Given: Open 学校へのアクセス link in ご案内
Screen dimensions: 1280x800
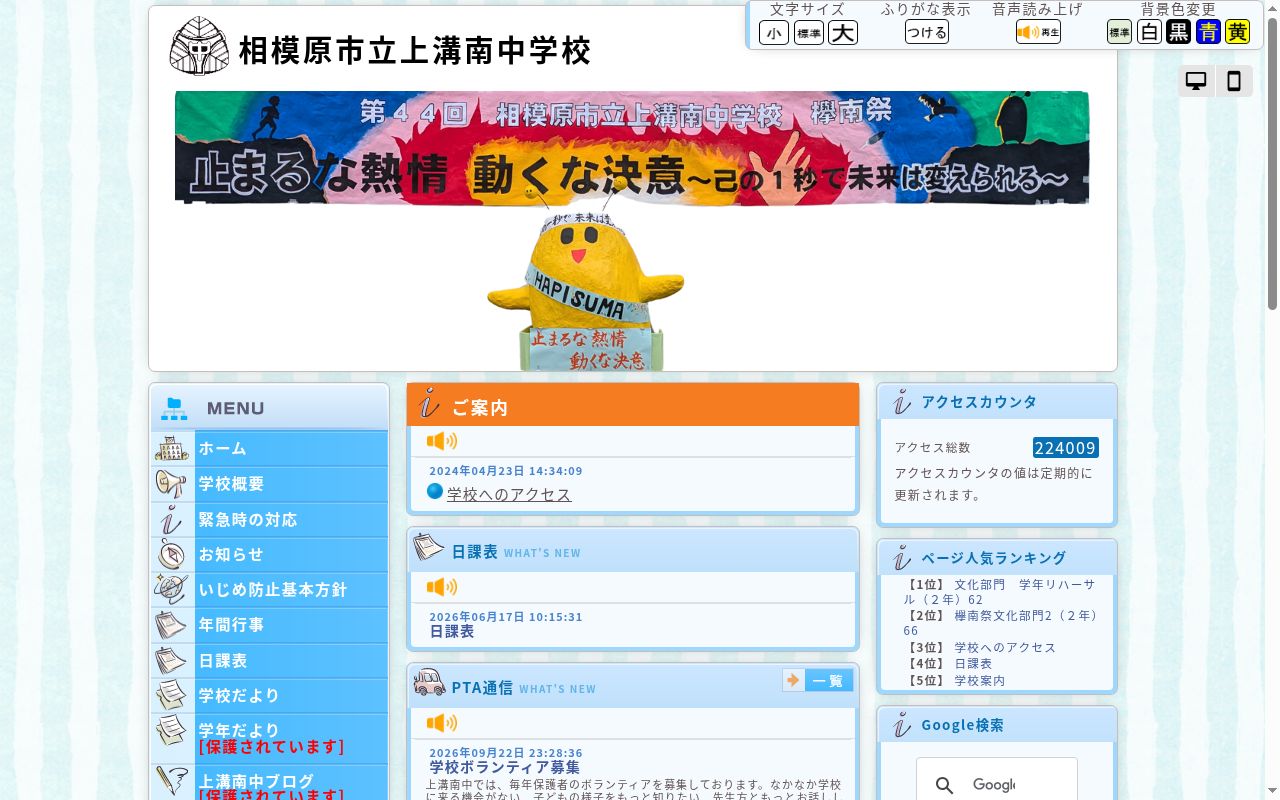Looking at the screenshot, I should tap(509, 494).
